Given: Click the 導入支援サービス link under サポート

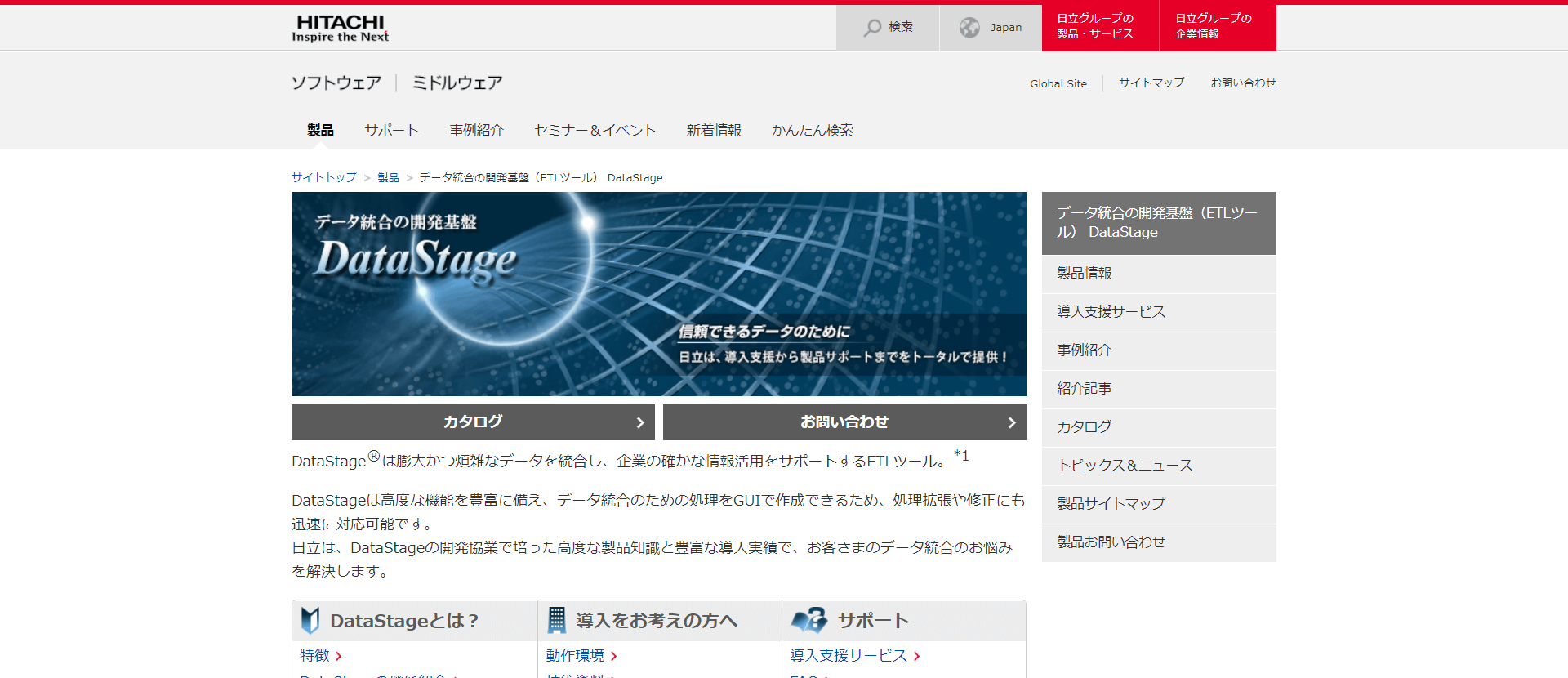Looking at the screenshot, I should [x=849, y=656].
